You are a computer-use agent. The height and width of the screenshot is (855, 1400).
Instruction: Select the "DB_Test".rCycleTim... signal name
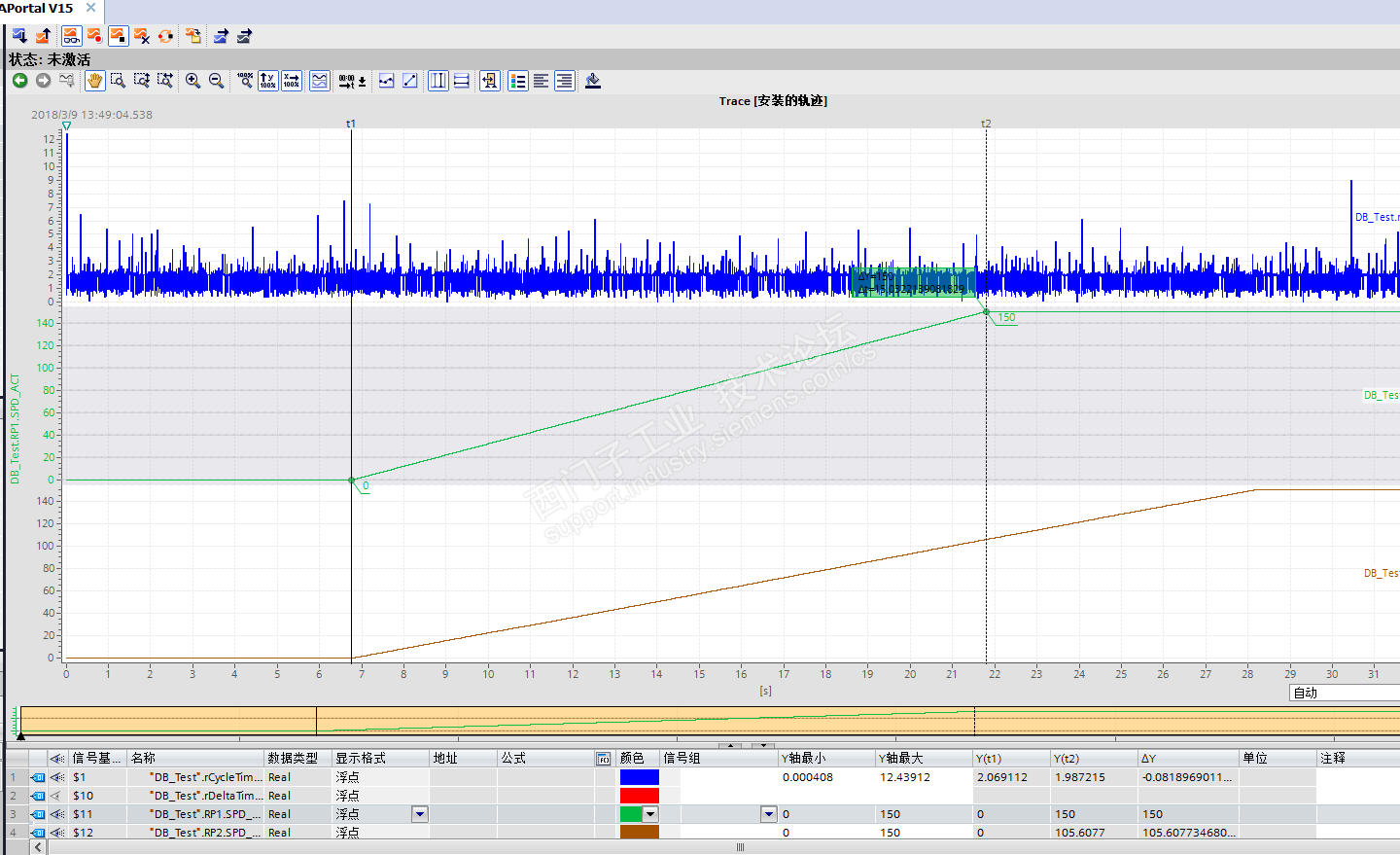point(205,777)
